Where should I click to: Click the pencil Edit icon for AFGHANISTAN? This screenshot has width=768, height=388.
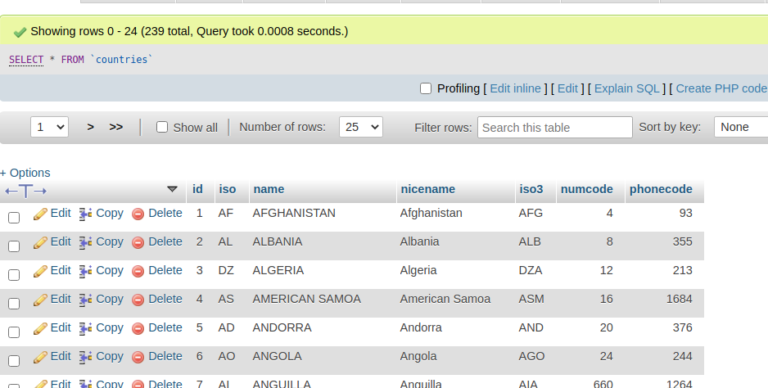click(40, 214)
